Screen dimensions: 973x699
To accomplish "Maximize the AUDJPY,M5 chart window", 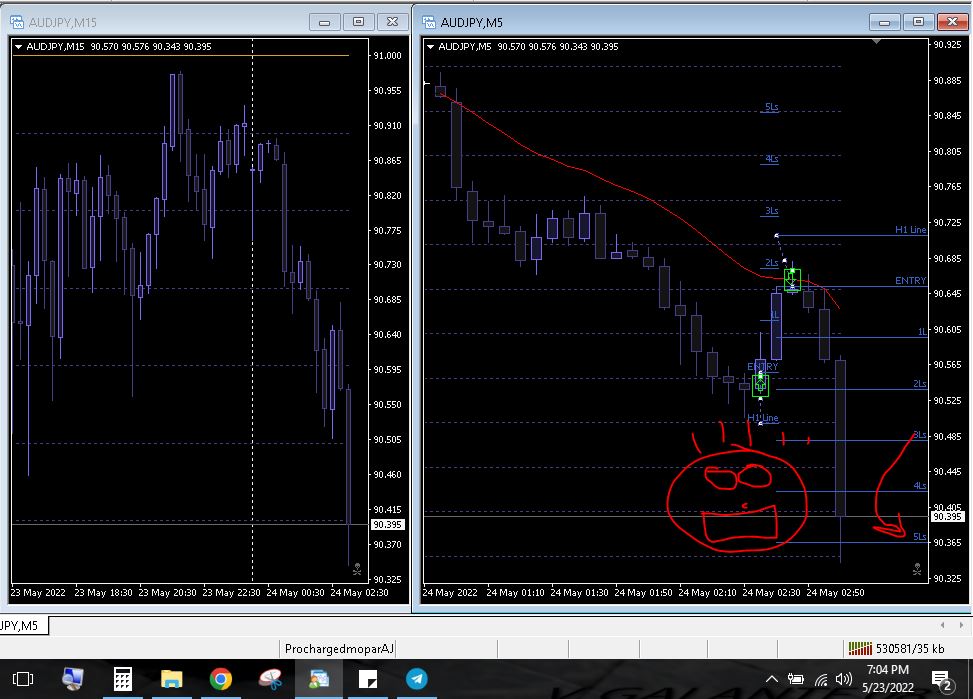I will [x=918, y=22].
